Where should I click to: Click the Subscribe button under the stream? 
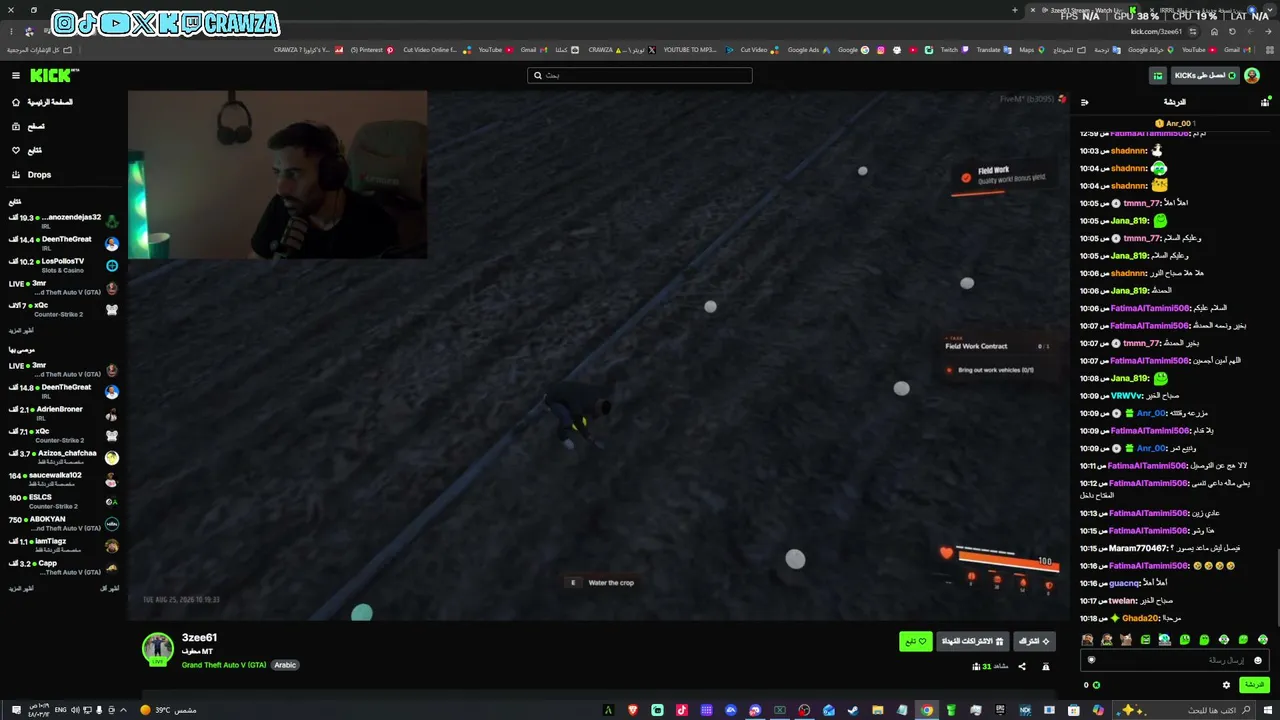point(1034,641)
